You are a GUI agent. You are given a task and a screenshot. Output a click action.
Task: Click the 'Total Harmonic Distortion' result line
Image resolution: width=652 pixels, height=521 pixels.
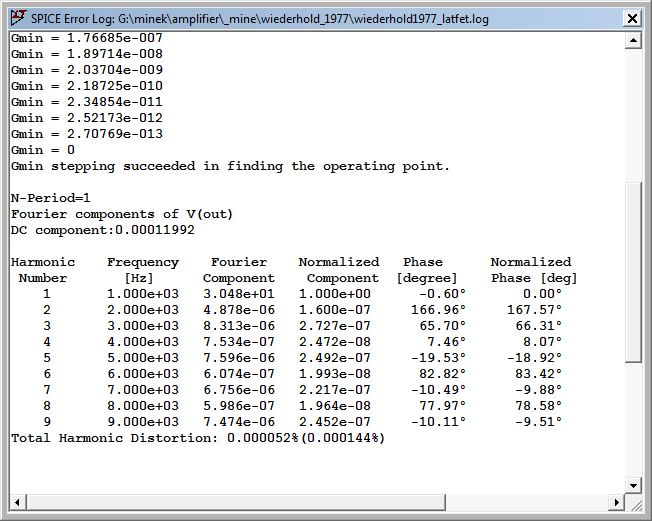(198, 438)
